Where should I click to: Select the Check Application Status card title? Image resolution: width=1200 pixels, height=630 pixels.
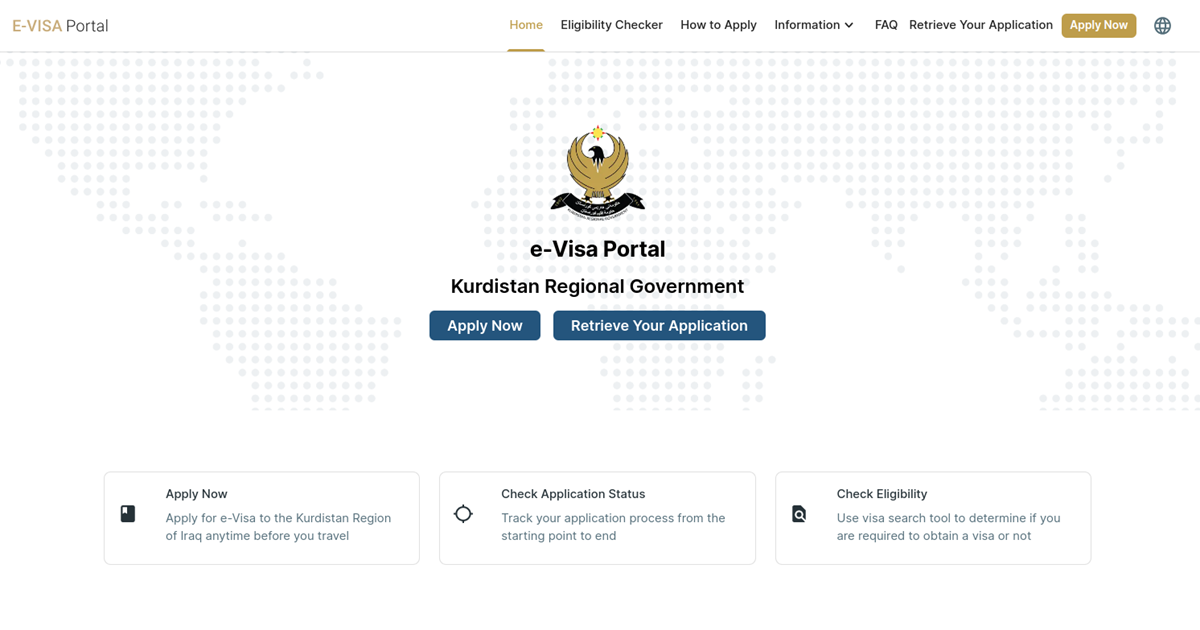[x=573, y=494]
